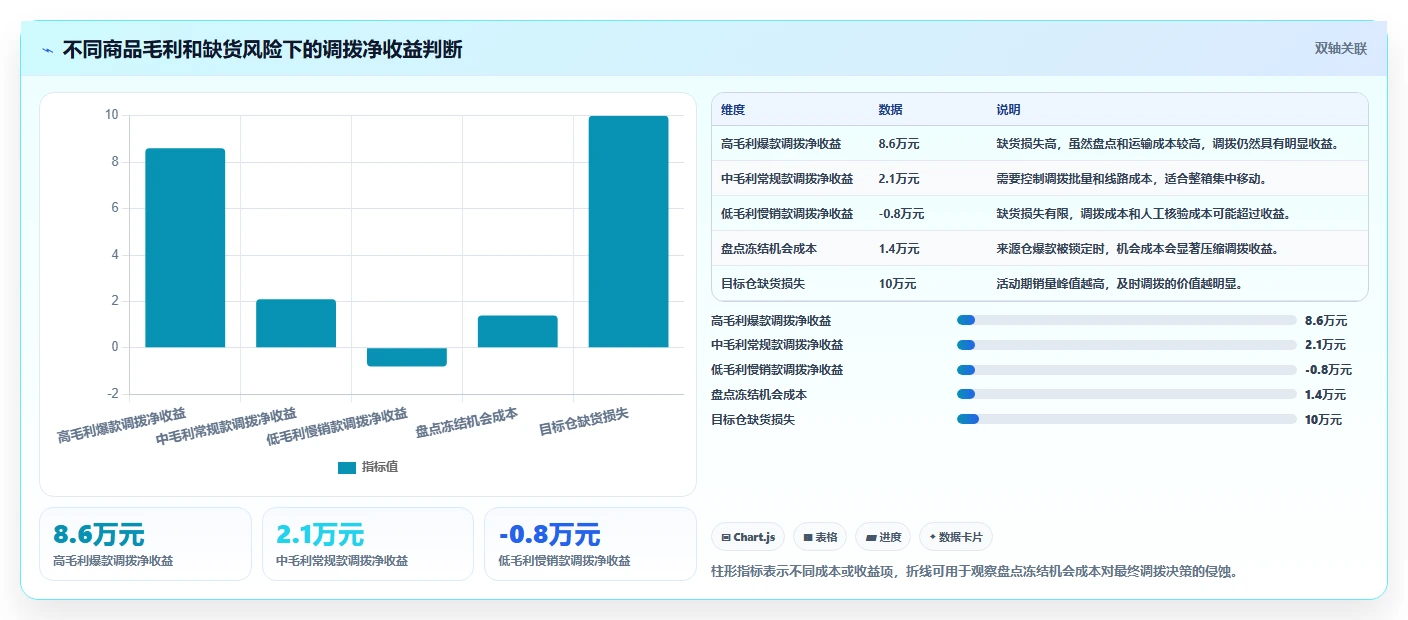Screen dimensions: 1408x620
Task: Select the 进度 chip
Action: tap(883, 537)
